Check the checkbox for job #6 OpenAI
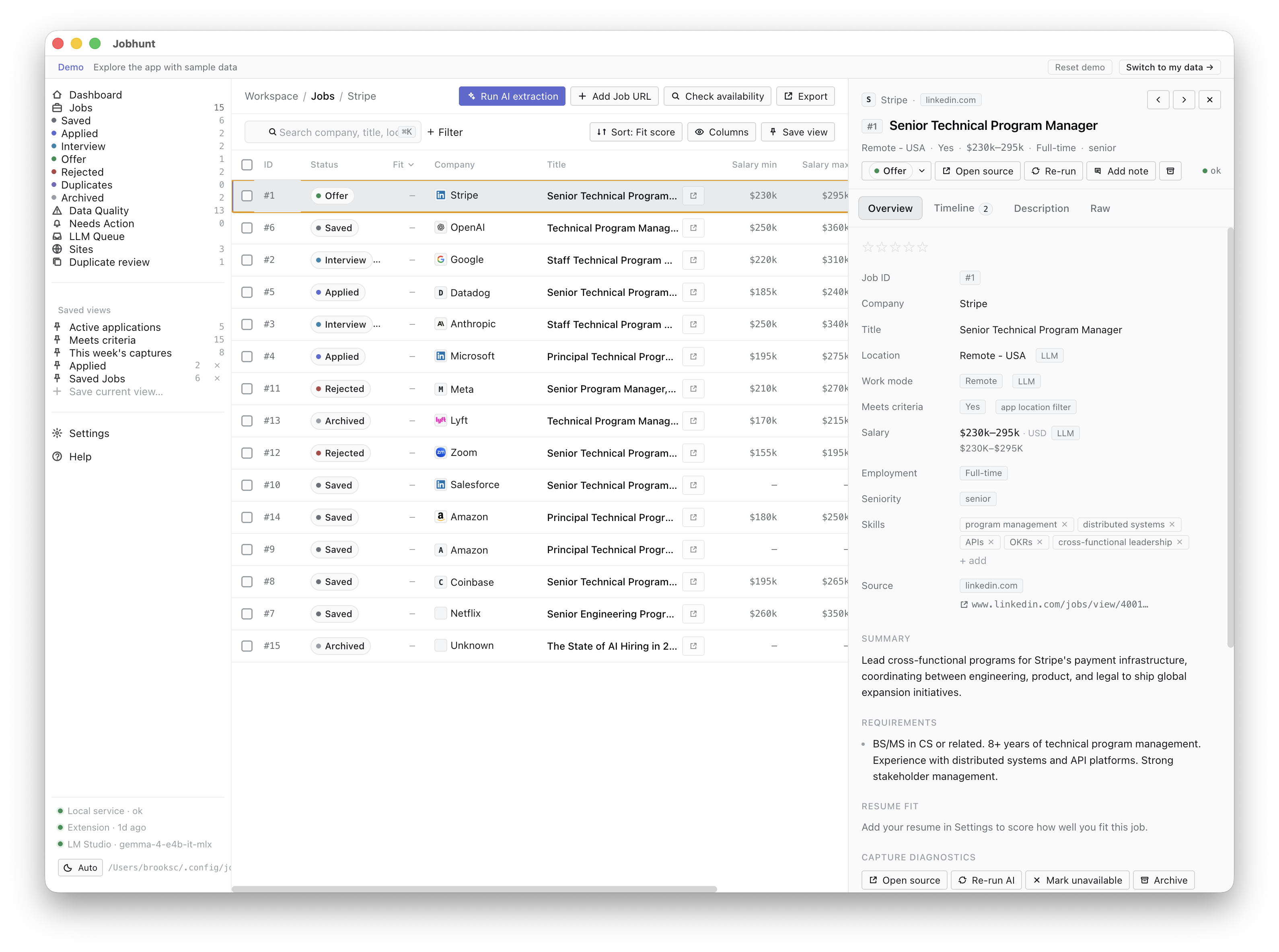 tap(247, 228)
